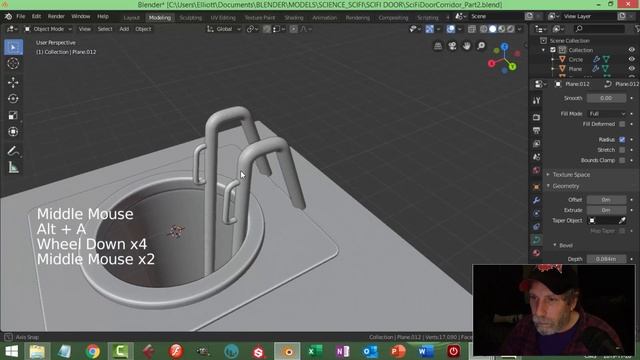Screen dimensions: 640x360
Task: Collapse the Collection tree node
Action: tap(543, 50)
